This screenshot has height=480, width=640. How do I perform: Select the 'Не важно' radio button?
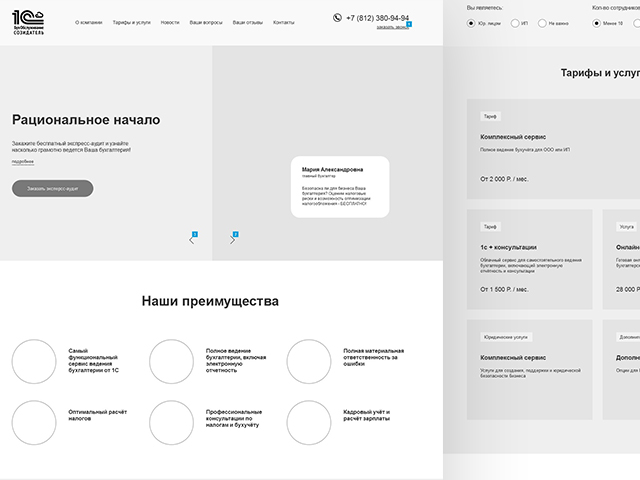tap(542, 23)
